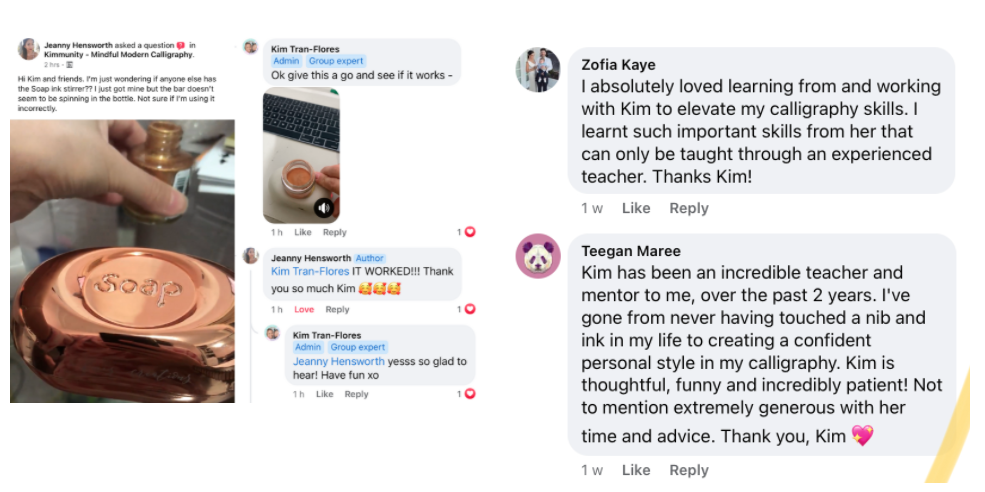Screen dimensions: 985x492
Task: Open Zofia Kaye's profile picture
Action: click(538, 69)
